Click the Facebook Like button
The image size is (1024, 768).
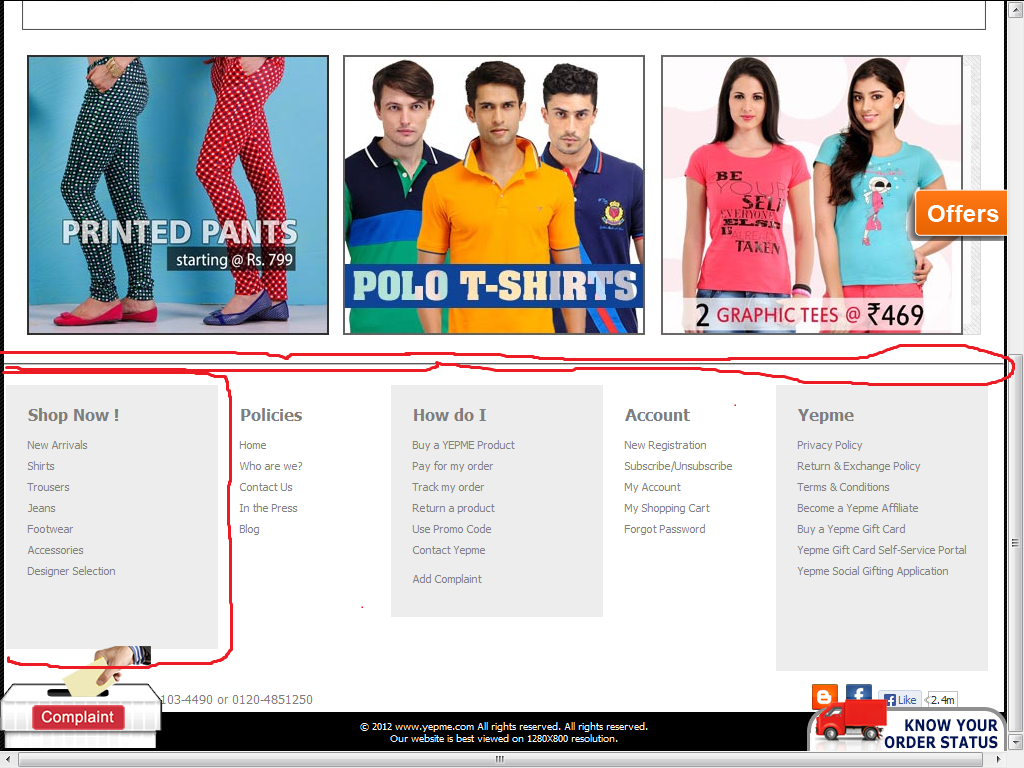pos(900,699)
